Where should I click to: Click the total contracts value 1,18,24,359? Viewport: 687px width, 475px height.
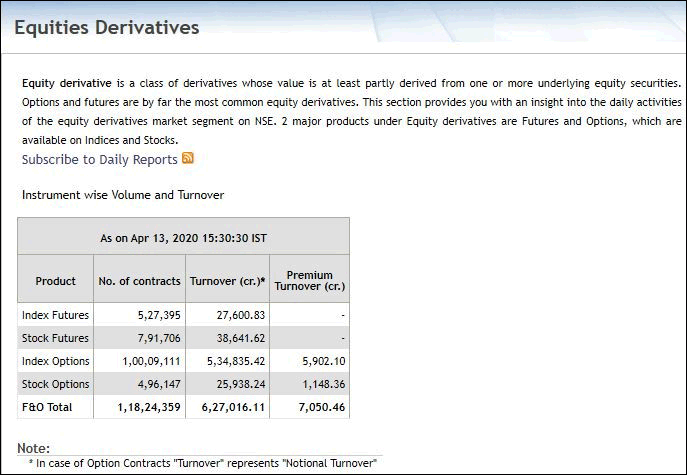(149, 407)
